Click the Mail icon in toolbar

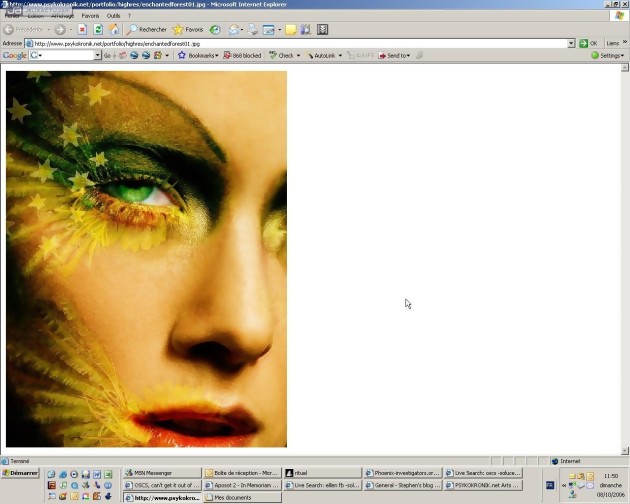tap(235, 30)
